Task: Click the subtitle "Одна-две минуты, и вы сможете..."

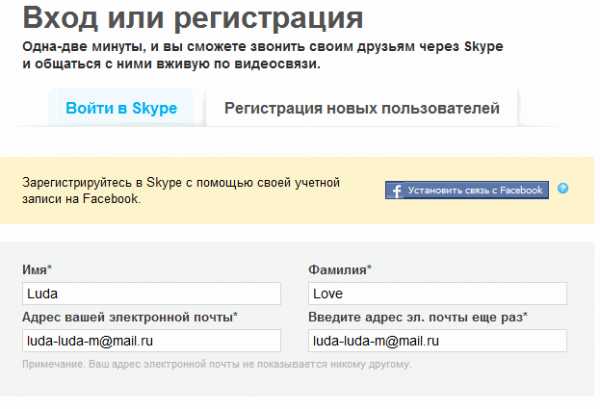Action: click(x=263, y=55)
